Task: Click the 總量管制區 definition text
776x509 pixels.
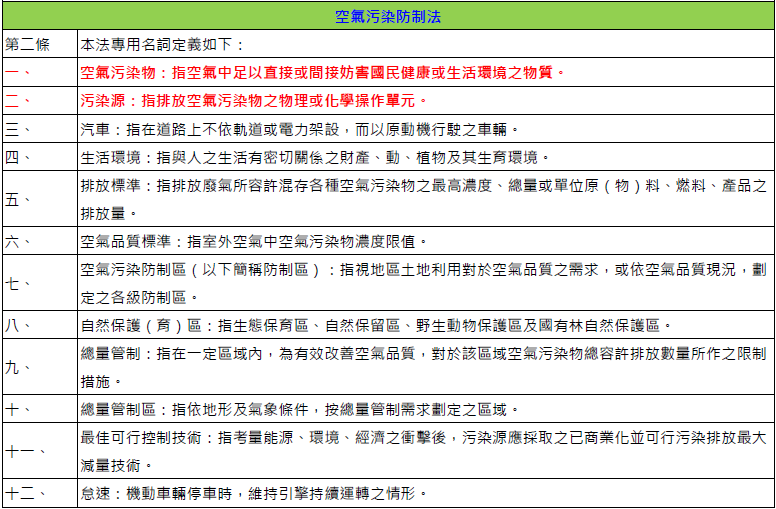Action: 300,409
